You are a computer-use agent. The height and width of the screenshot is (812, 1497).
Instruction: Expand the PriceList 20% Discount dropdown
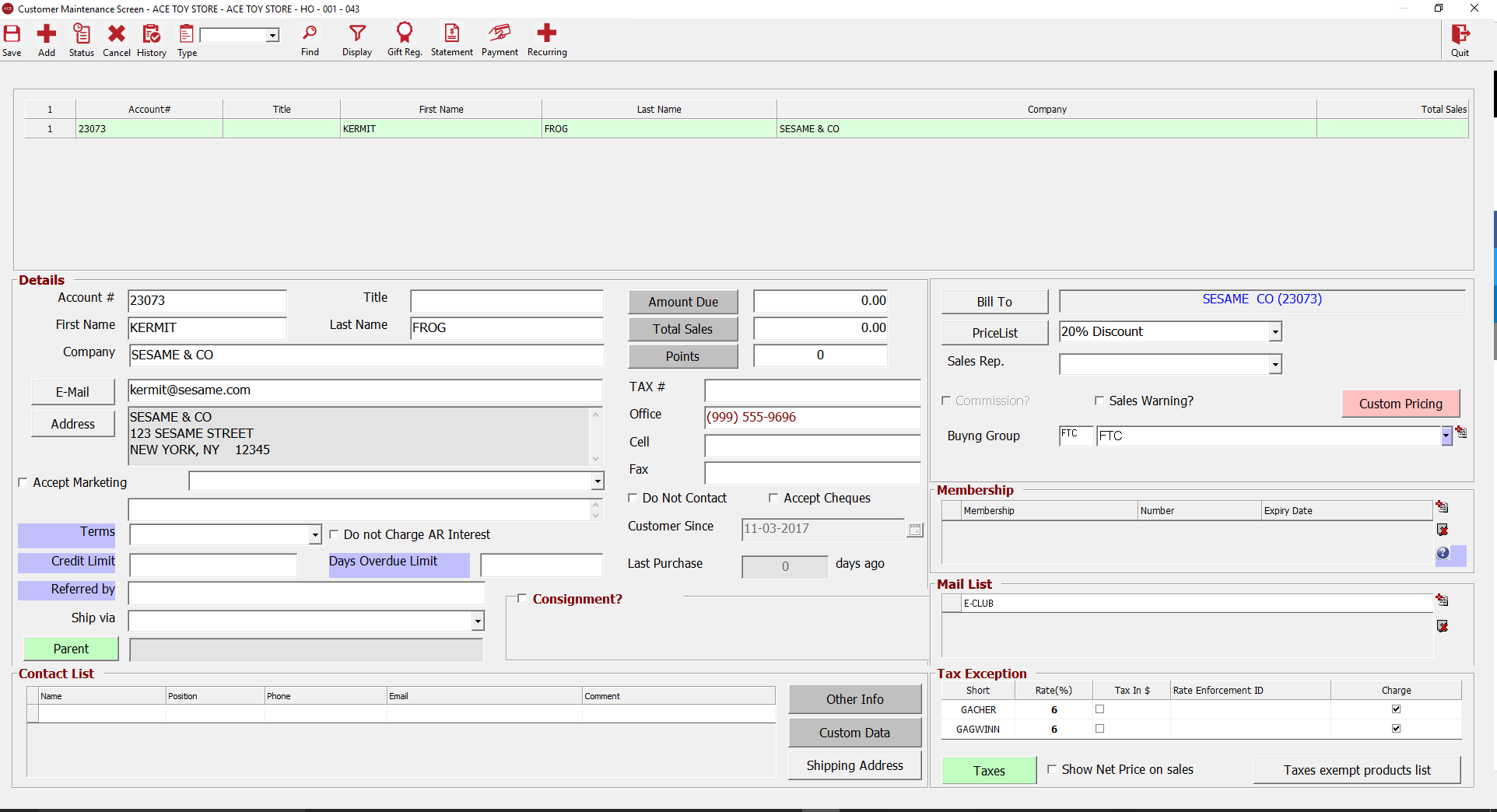coord(1274,332)
